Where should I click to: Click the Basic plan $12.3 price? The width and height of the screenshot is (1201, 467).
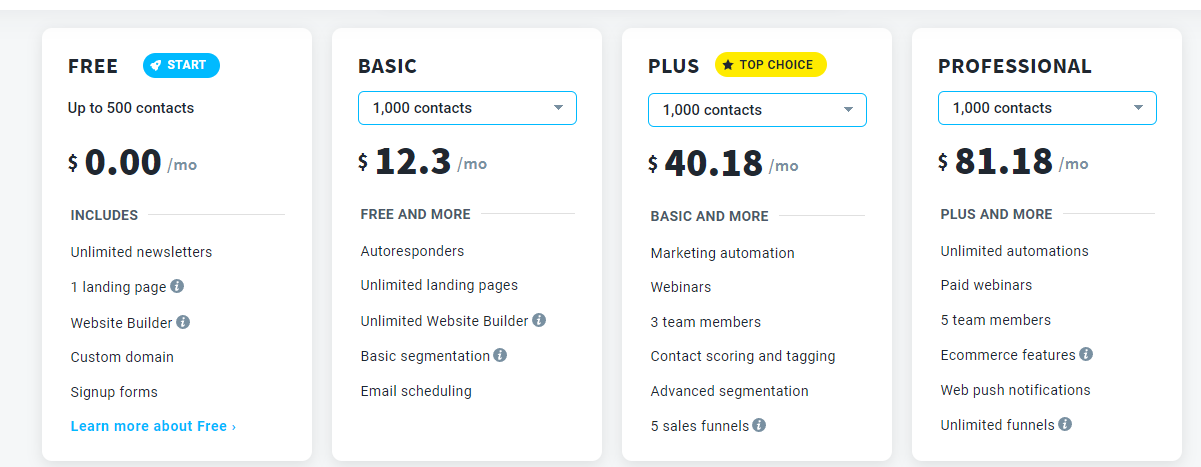(x=413, y=163)
